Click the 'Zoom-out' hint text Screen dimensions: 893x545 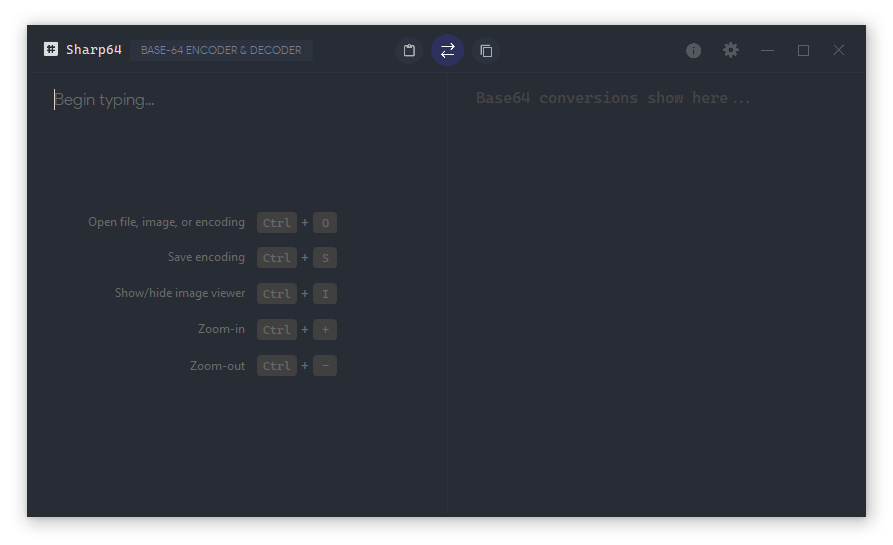pos(217,366)
